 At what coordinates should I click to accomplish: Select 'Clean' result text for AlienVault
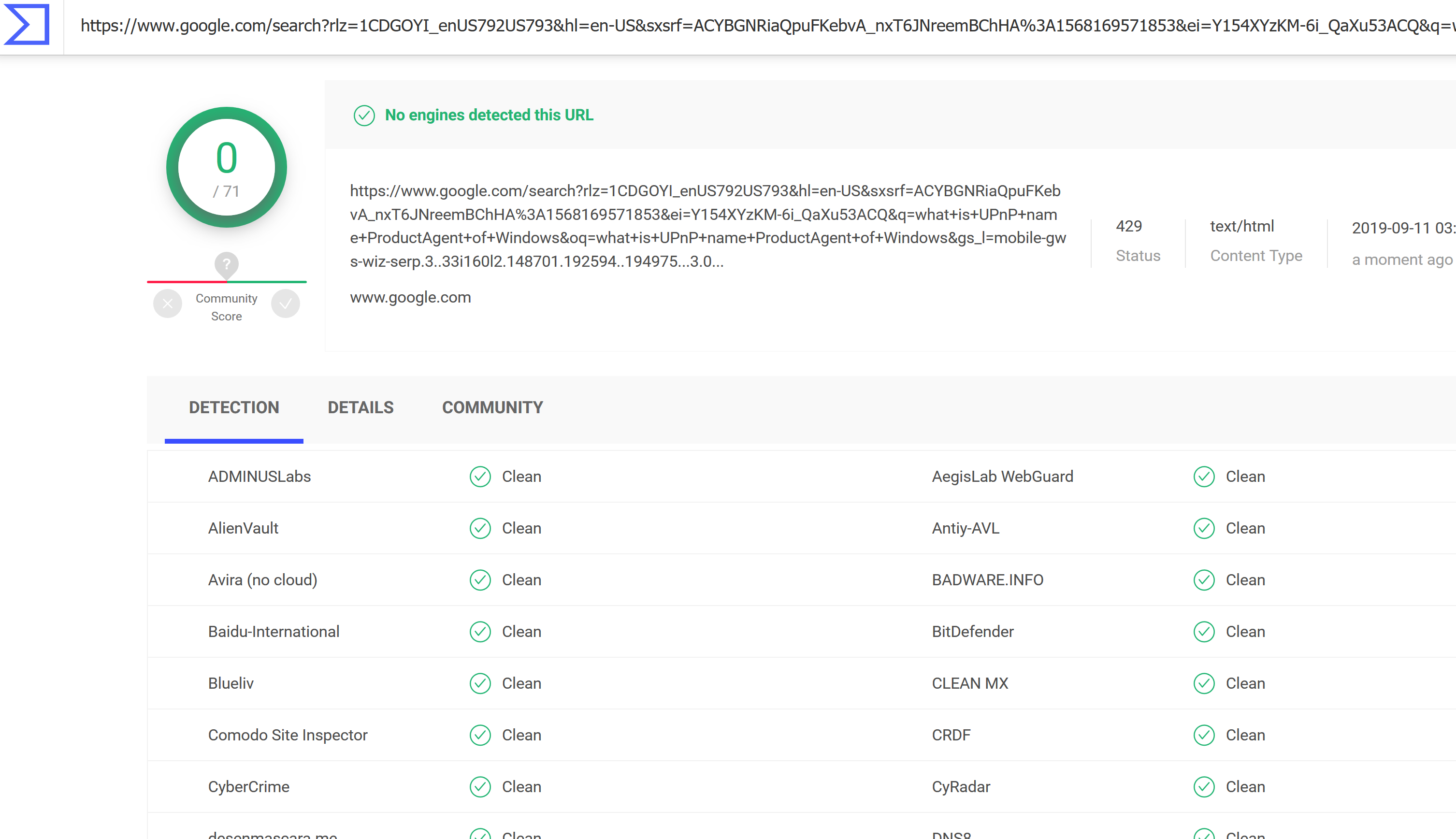[x=521, y=528]
